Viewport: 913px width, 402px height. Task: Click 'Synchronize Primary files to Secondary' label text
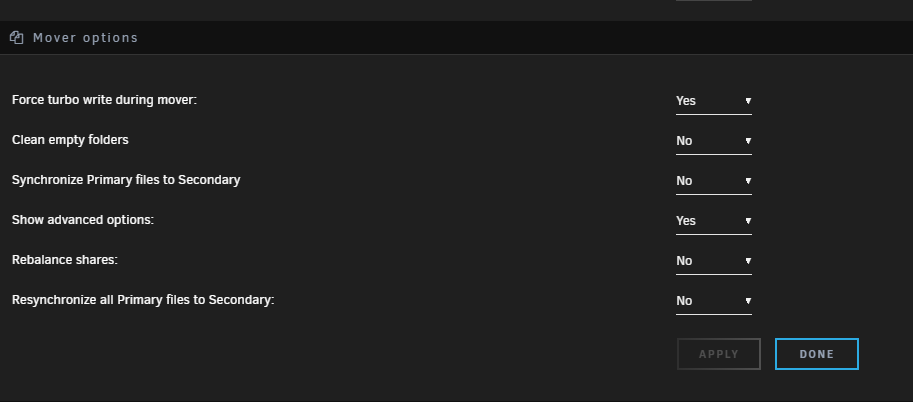[126, 180]
